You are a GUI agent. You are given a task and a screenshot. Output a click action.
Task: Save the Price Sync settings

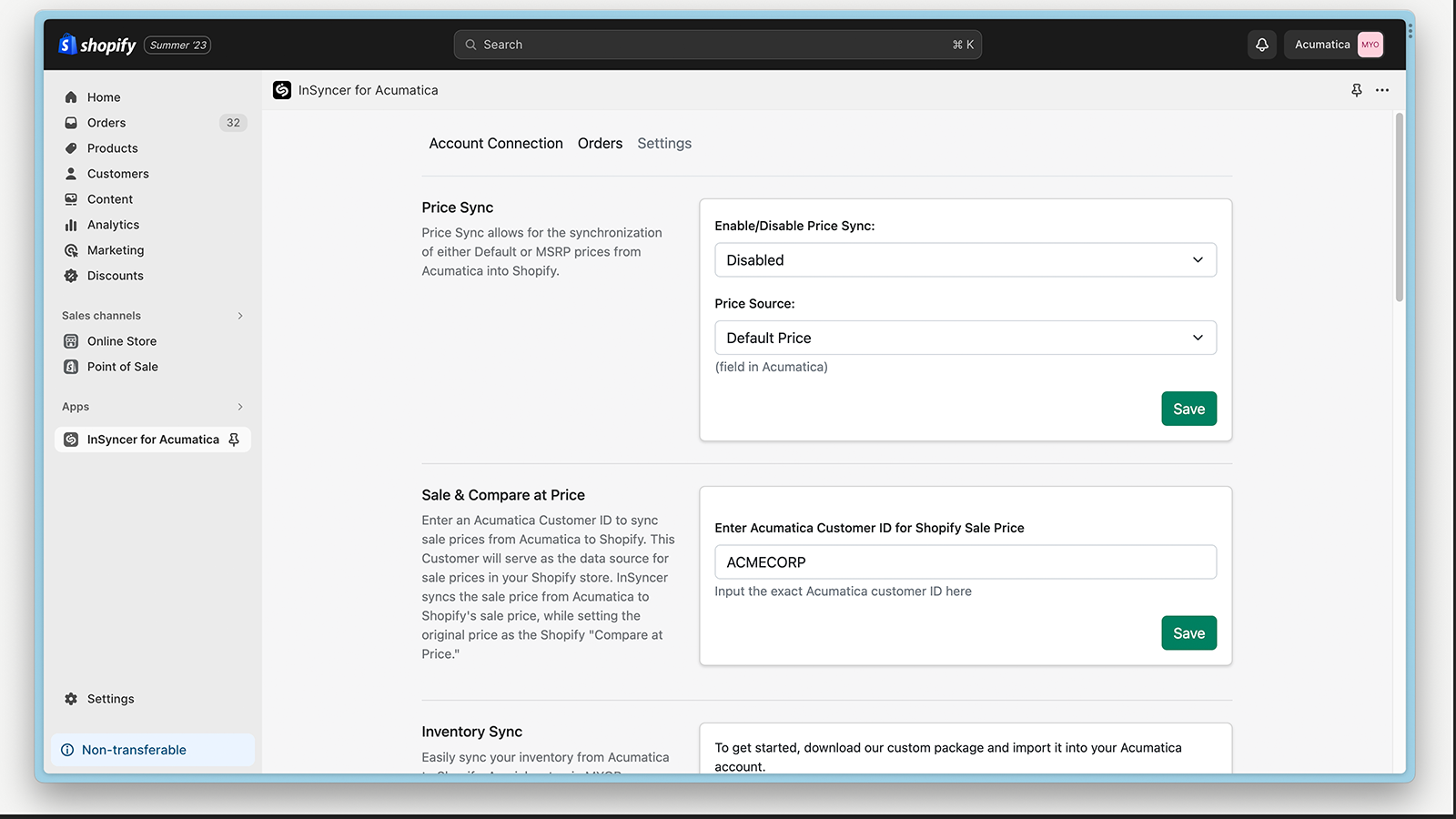[x=1188, y=409]
